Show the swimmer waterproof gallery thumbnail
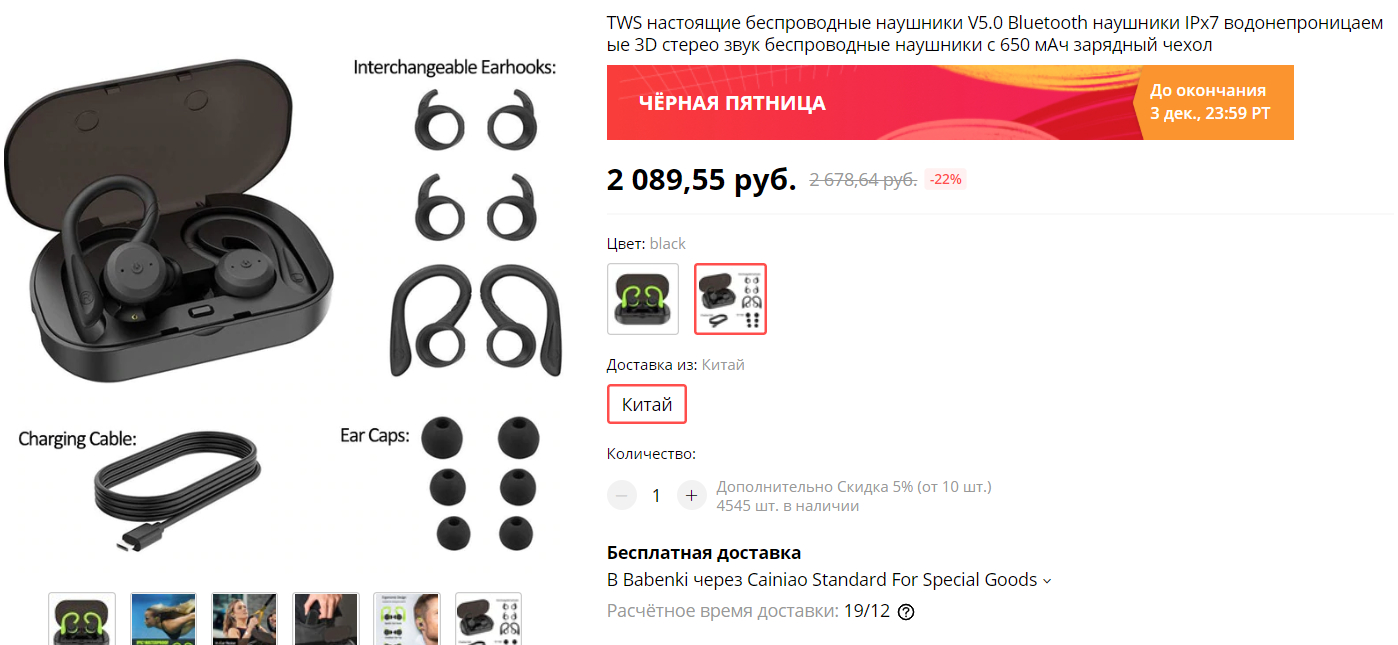 164,618
